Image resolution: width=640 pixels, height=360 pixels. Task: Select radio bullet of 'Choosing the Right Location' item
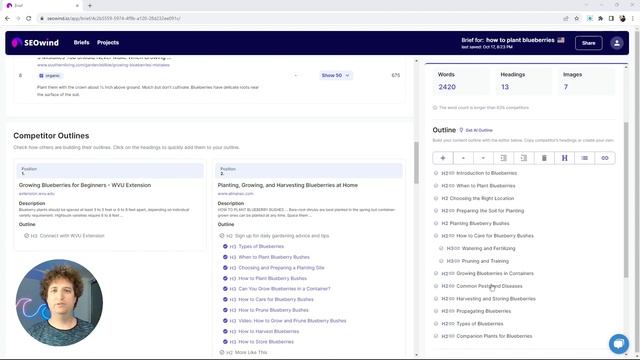436,198
